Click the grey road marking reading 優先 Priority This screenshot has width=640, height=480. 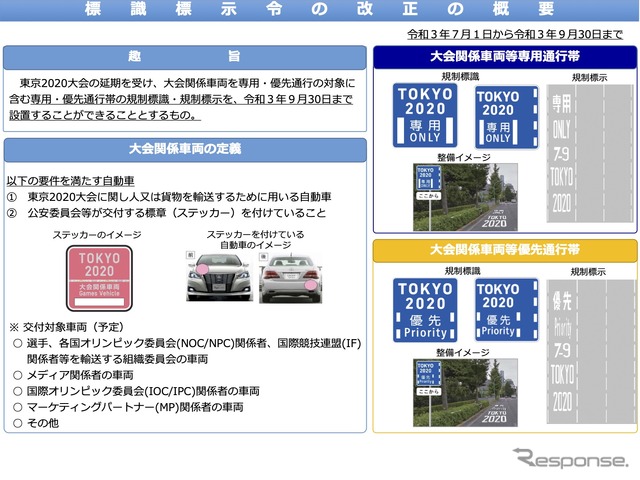[x=590, y=352]
